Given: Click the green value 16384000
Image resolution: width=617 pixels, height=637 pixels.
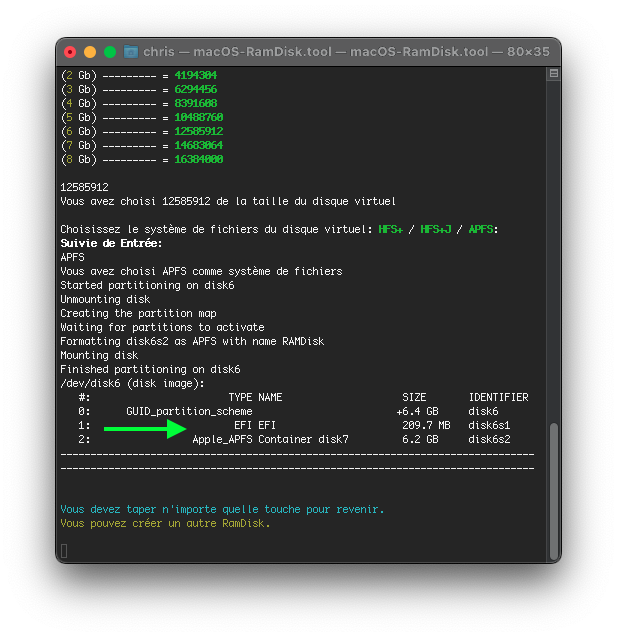Looking at the screenshot, I should point(199,159).
